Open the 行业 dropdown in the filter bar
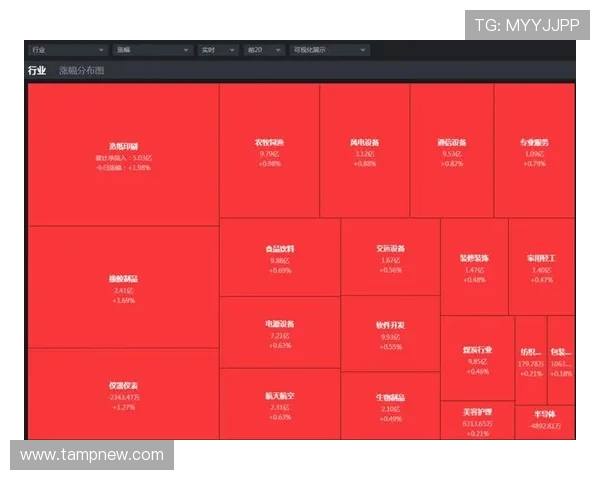The width and height of the screenshot is (600, 480). click(x=68, y=49)
